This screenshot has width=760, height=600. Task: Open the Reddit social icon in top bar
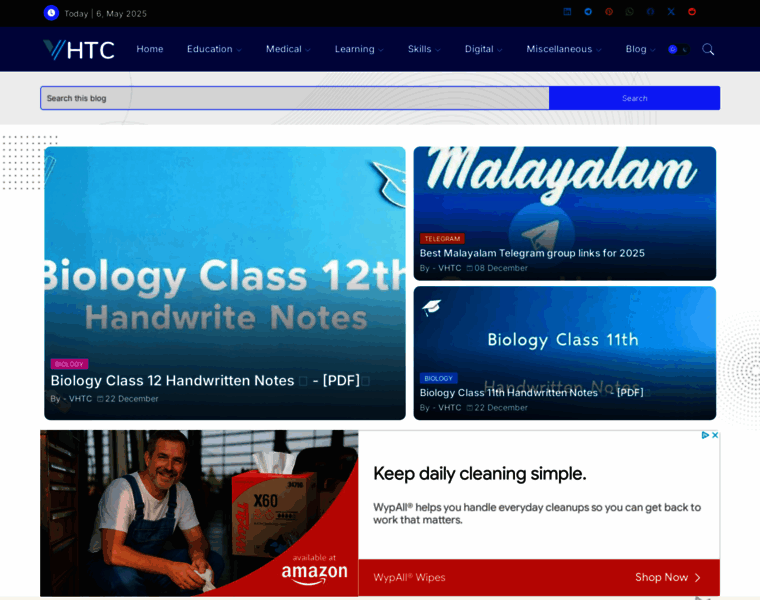point(692,12)
